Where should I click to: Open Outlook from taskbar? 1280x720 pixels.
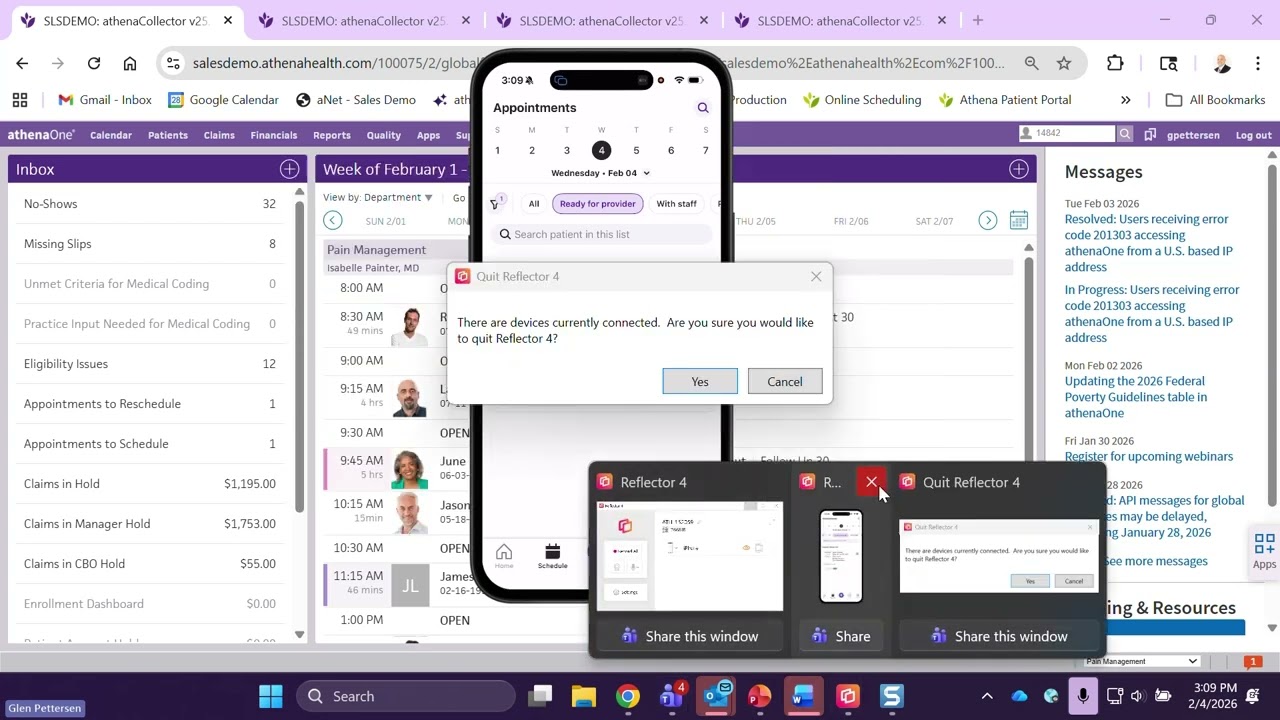click(716, 696)
